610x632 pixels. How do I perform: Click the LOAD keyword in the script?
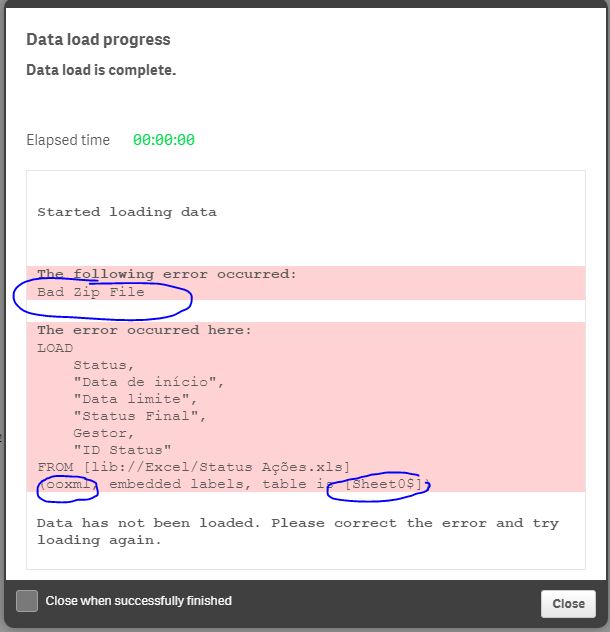(x=55, y=348)
